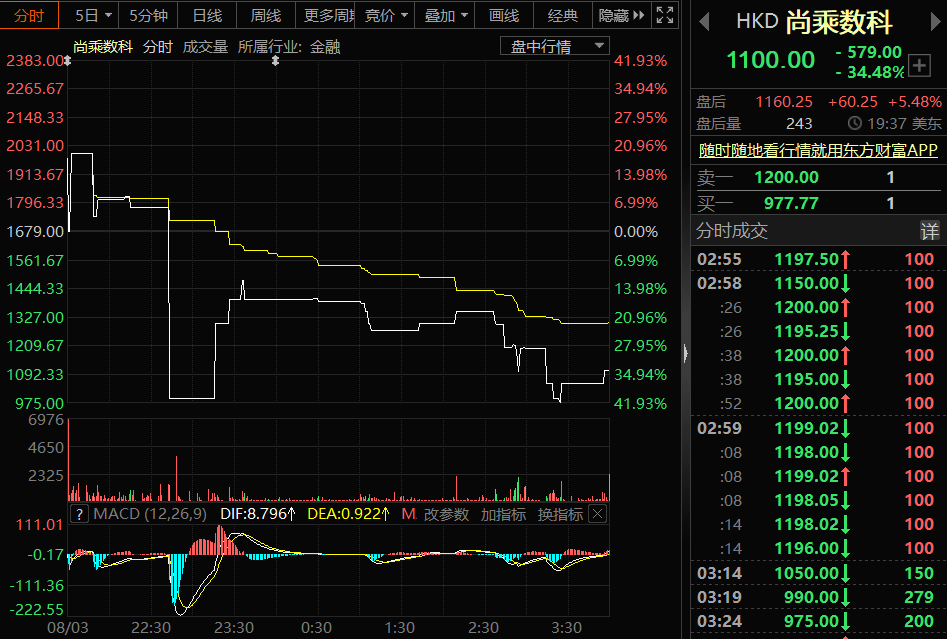947x639 pixels.
Task: Click the MACD help question-mark icon
Action: coord(79,514)
